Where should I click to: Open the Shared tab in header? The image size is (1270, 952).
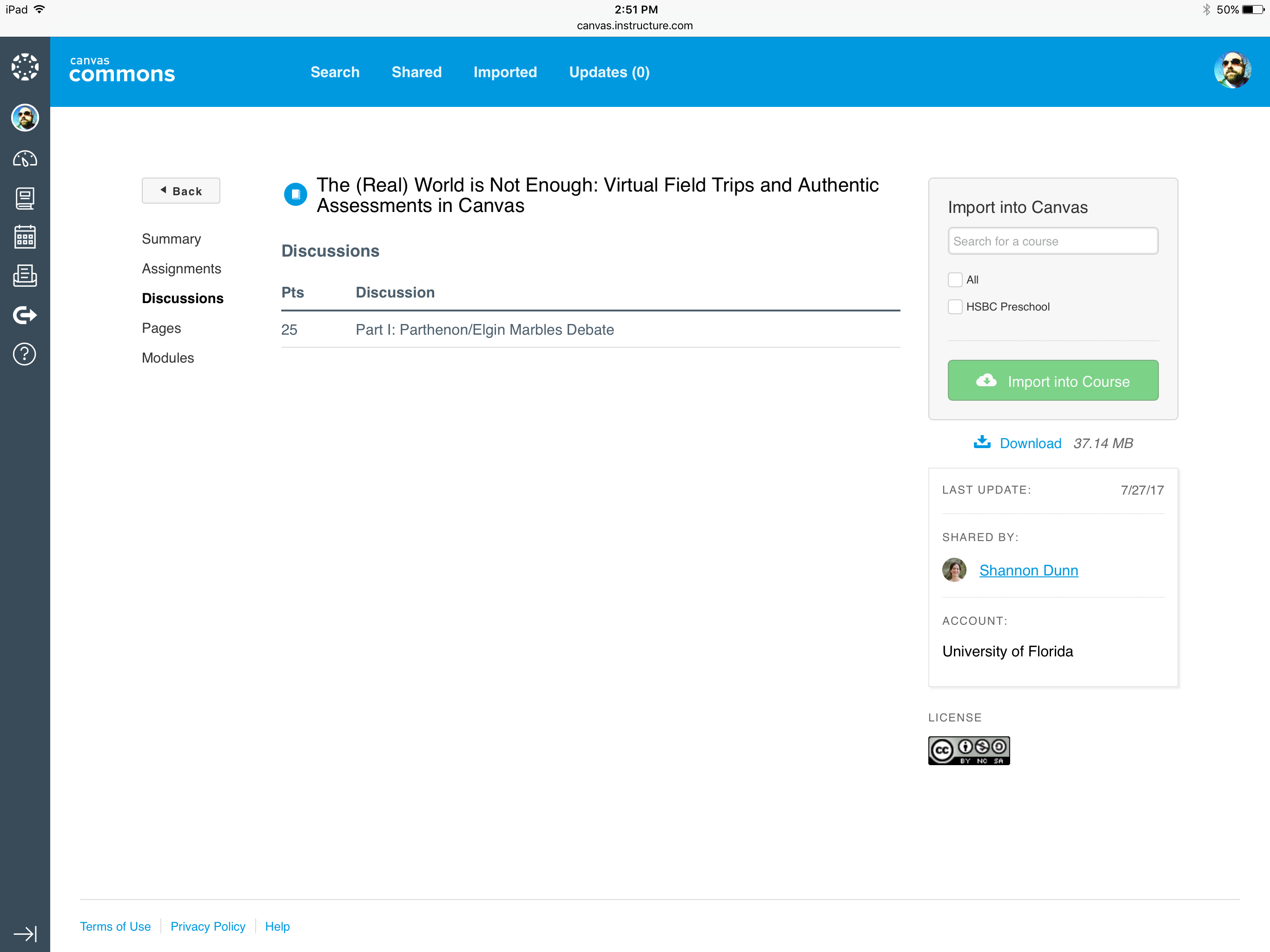point(416,73)
